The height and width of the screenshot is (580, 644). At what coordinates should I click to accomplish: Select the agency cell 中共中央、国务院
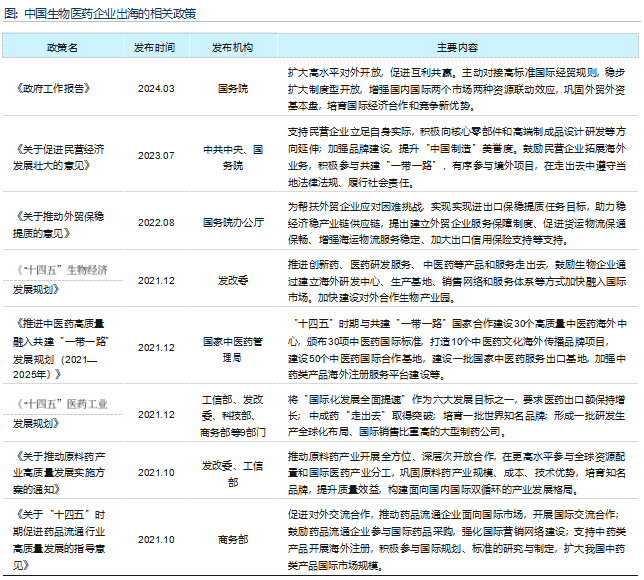pos(232,155)
